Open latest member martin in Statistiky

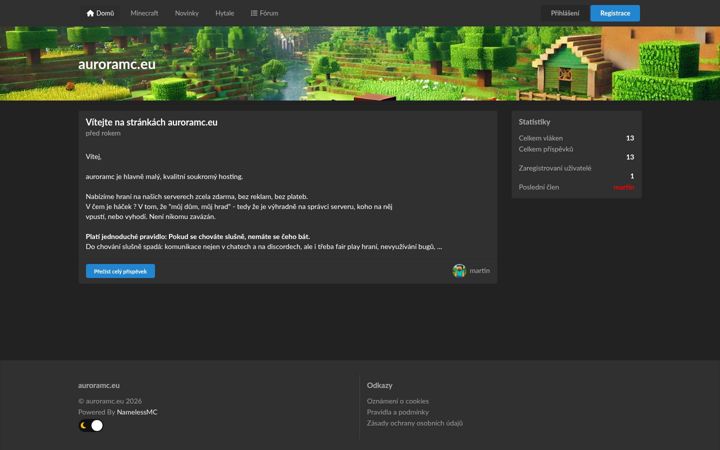coord(624,187)
